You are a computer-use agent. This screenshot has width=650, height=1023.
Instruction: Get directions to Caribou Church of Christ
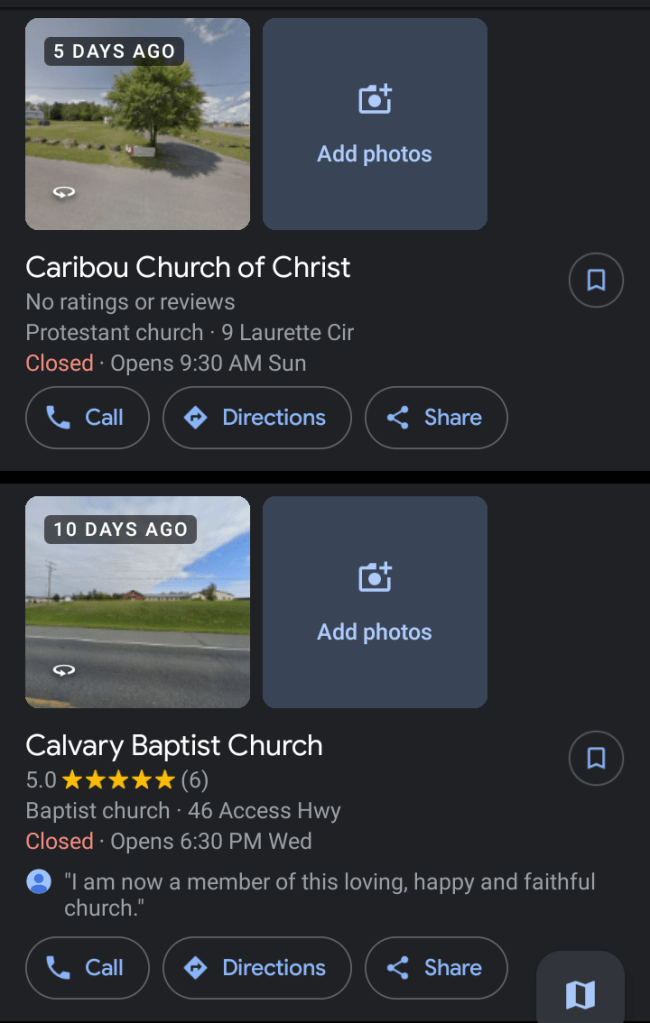coord(257,418)
